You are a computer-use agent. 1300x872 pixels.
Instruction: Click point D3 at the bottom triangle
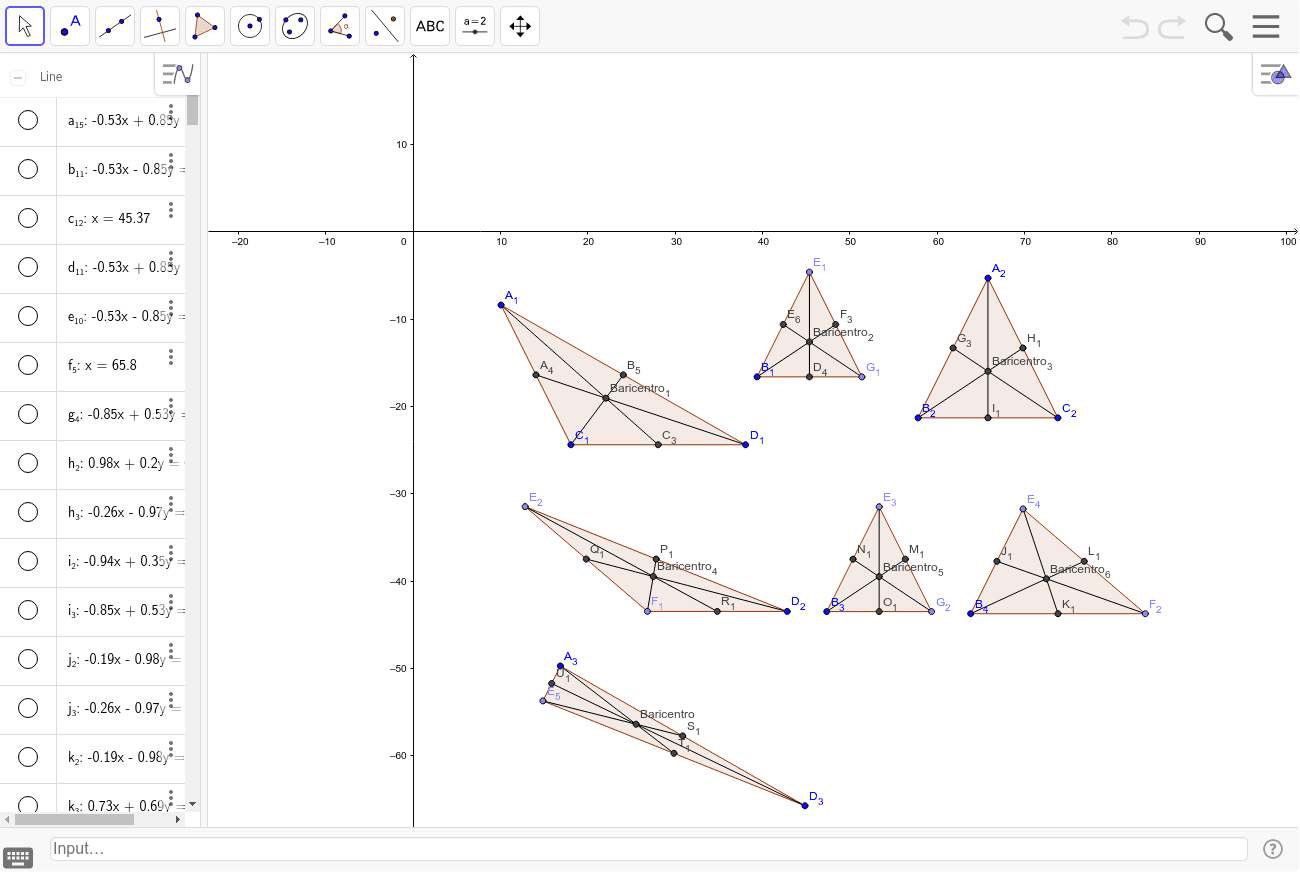click(x=805, y=805)
